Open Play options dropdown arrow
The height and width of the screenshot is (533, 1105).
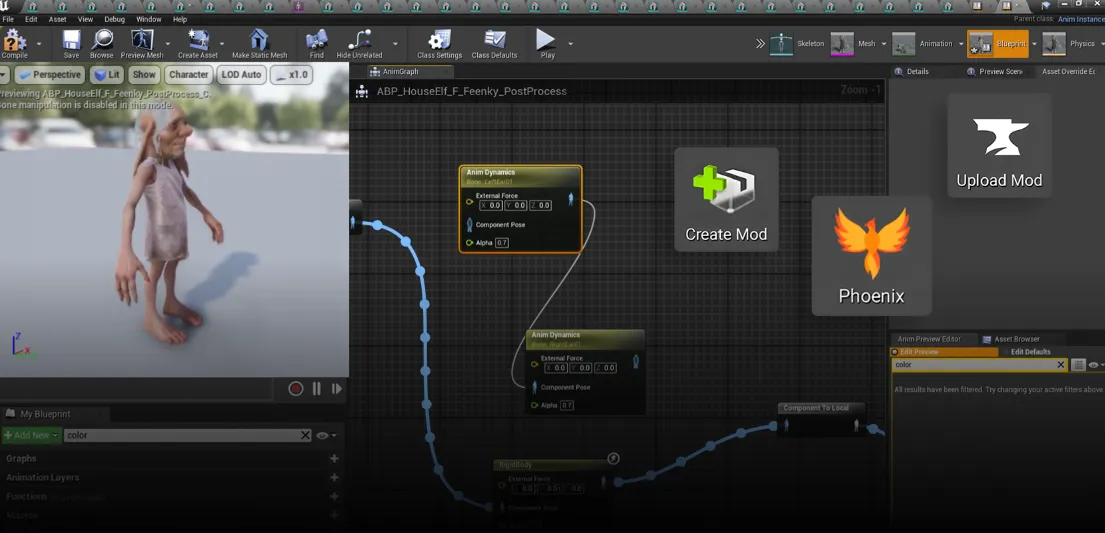click(x=570, y=44)
